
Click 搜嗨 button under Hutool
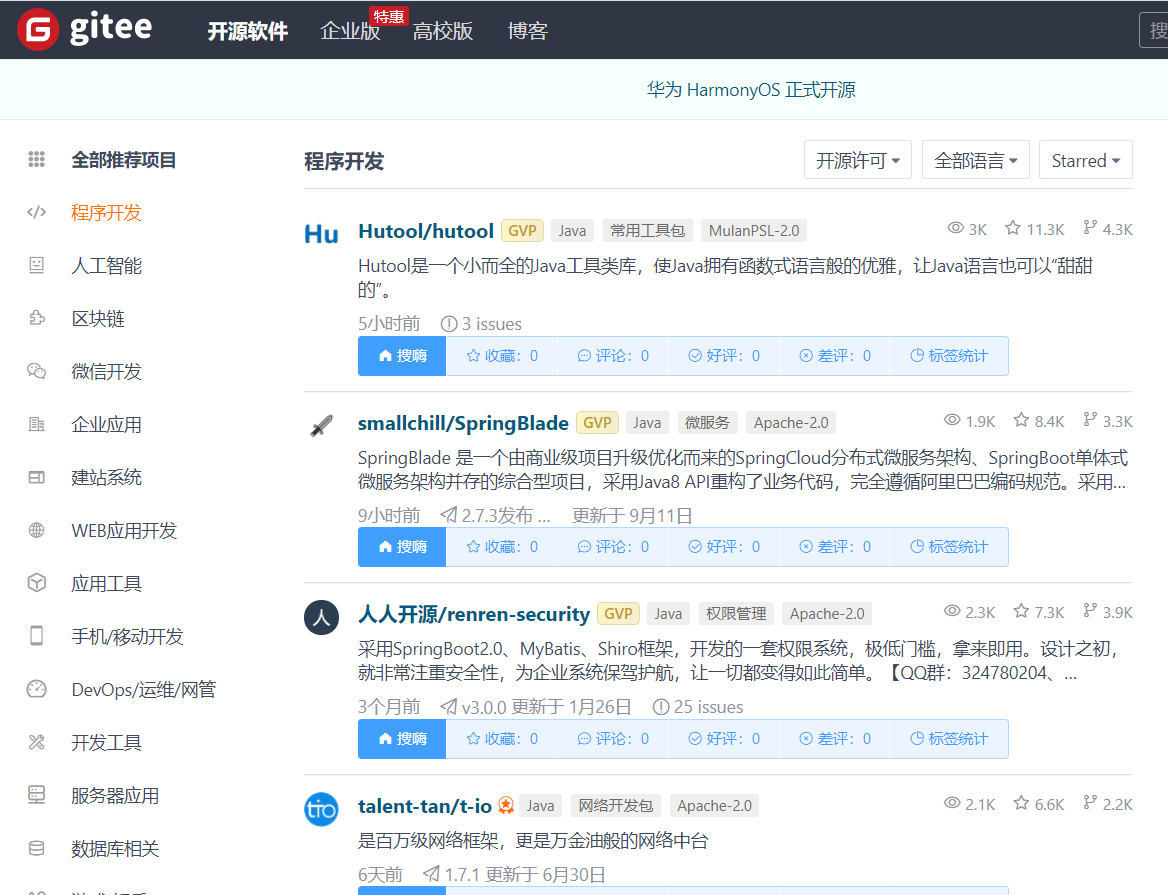(x=402, y=356)
